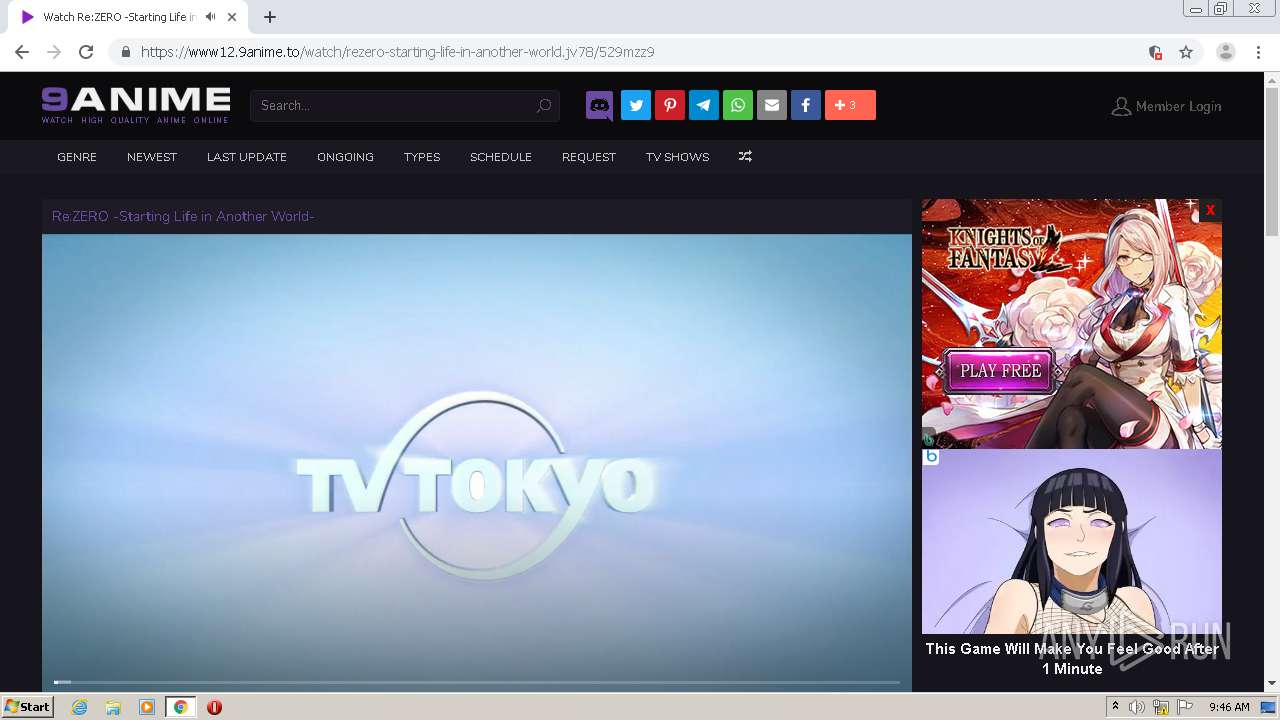Screen dimensions: 1280x720
Task: Click the PLAY FREE ad button
Action: pyautogui.click(x=1000, y=370)
